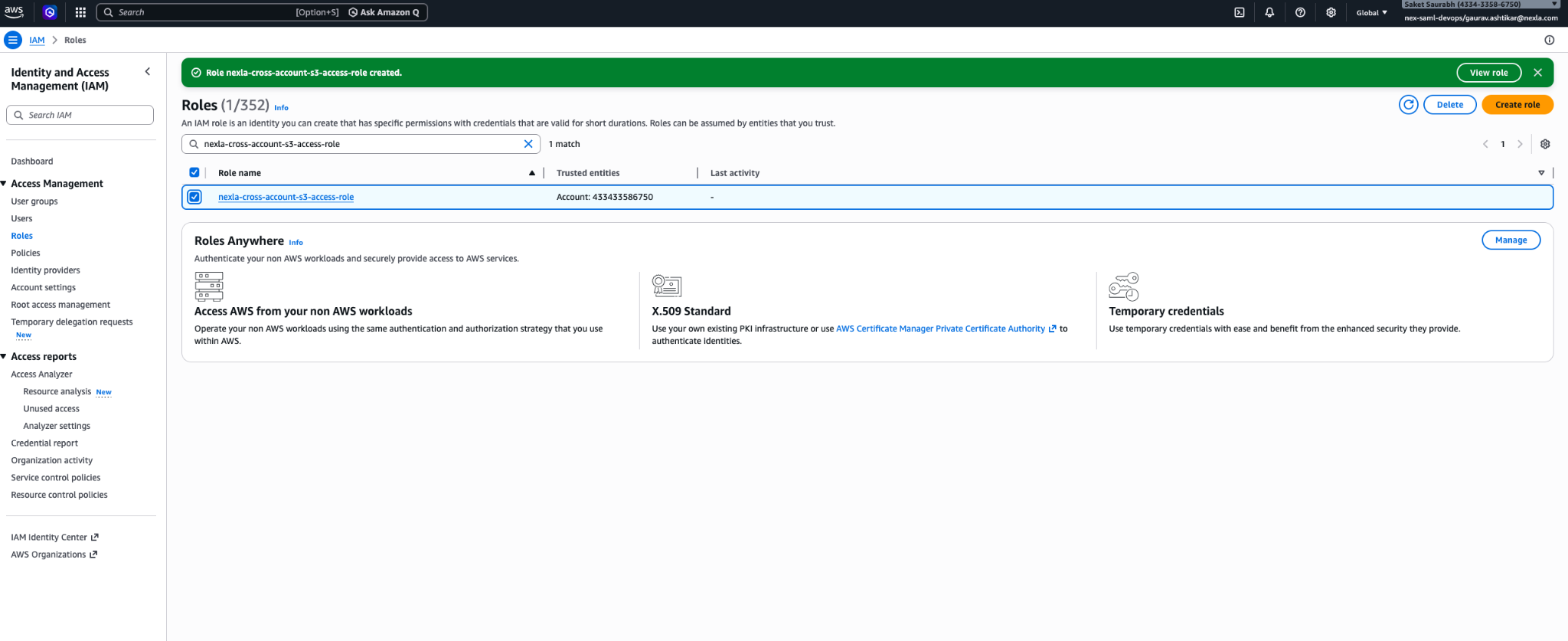Open Temporary delegation requests
The height and width of the screenshot is (641, 1568).
[x=72, y=322]
